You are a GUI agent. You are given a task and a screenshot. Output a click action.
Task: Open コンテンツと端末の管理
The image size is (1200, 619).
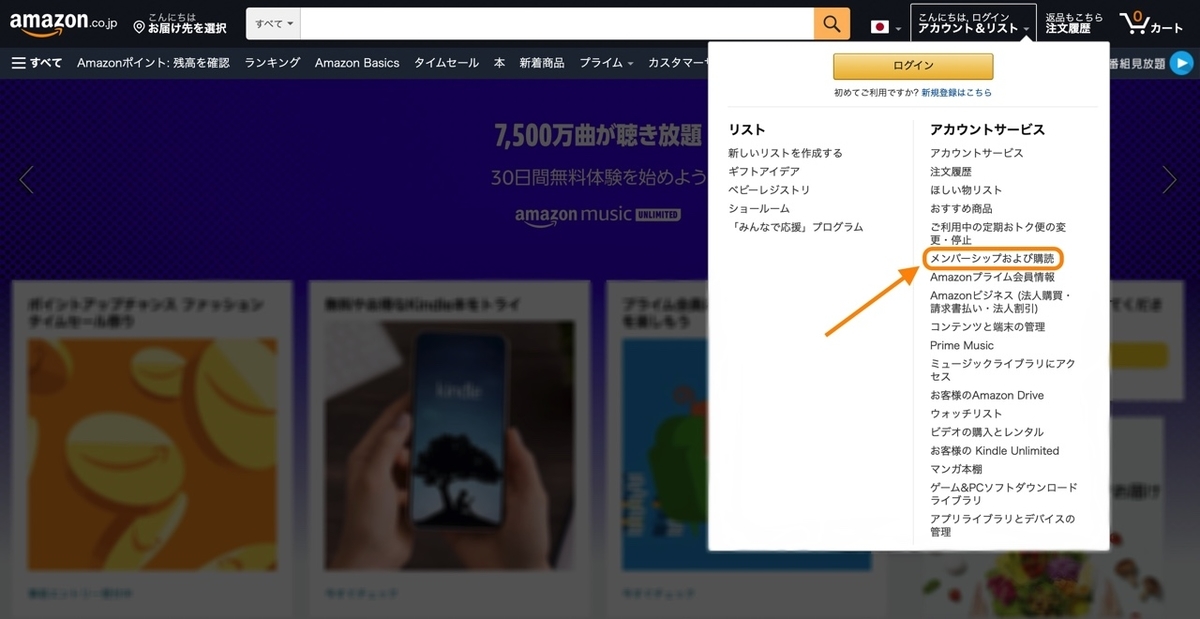tap(987, 327)
